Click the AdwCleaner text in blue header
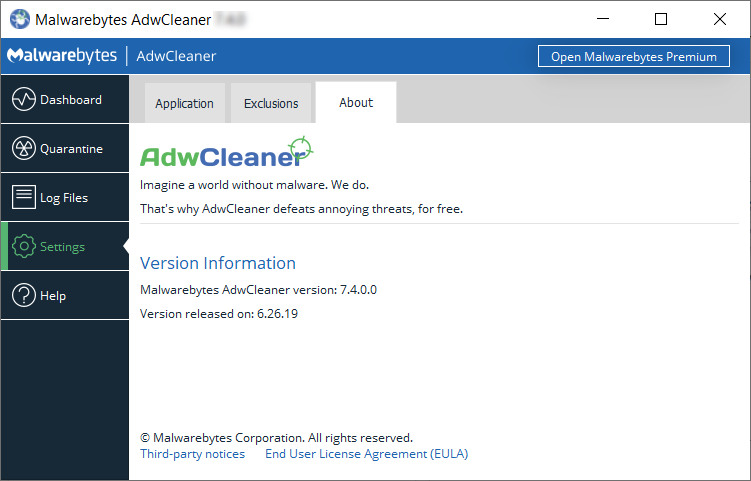 [x=176, y=56]
